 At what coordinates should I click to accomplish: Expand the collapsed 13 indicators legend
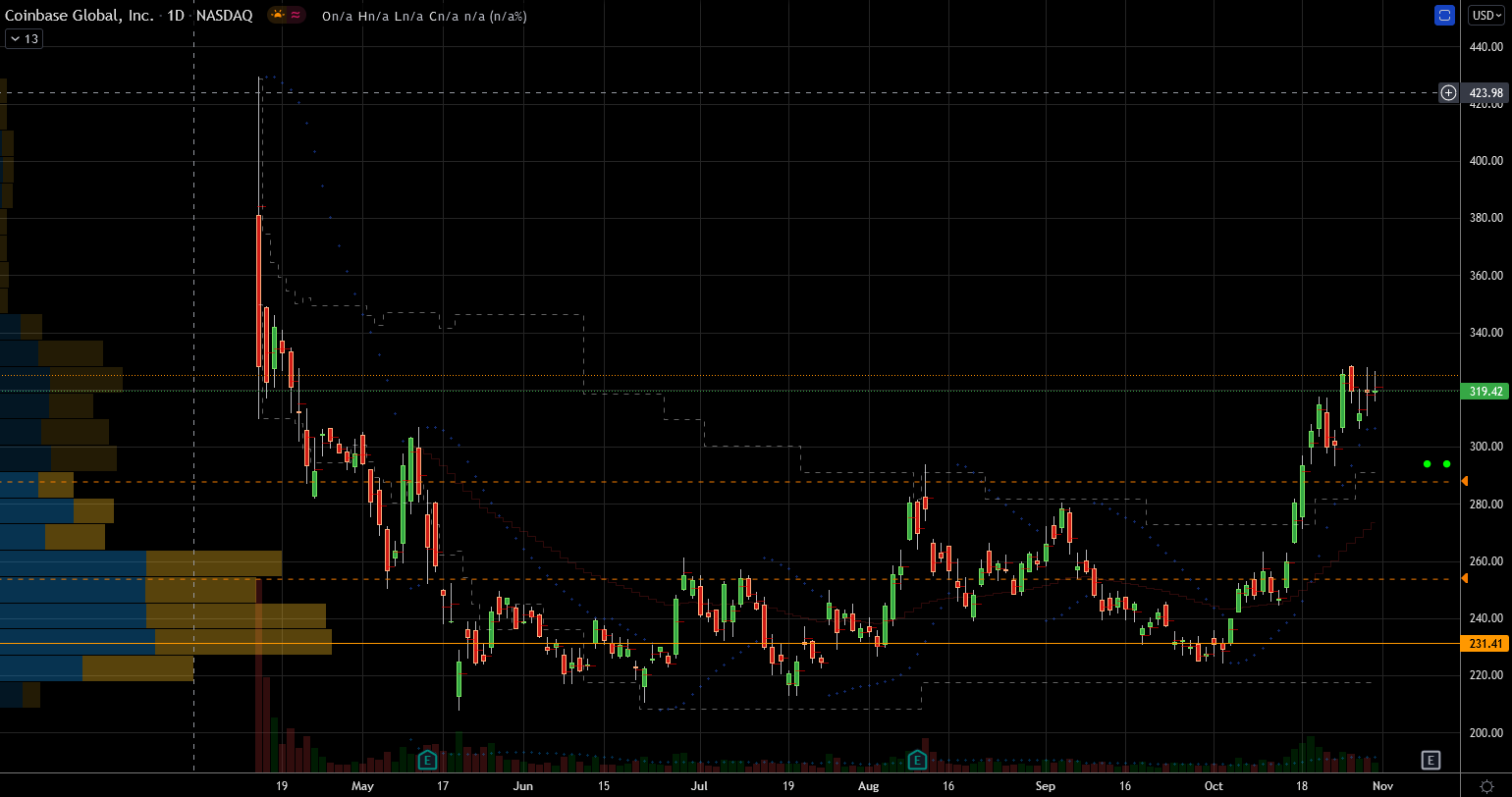23,39
